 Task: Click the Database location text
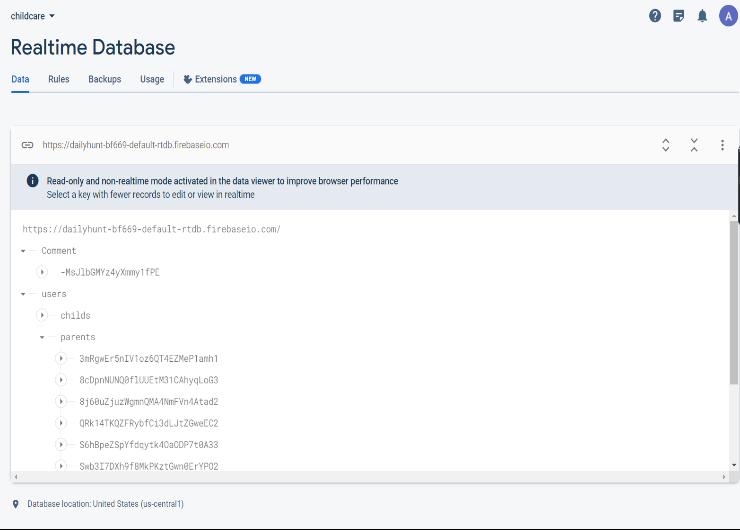click(x=105, y=504)
